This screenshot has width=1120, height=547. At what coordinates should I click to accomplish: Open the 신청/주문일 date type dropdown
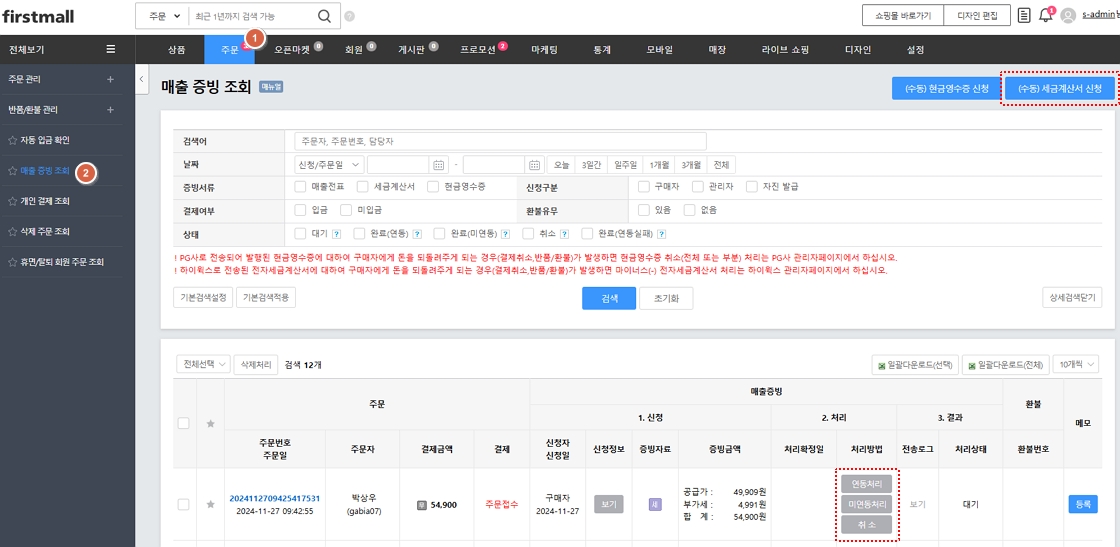[x=329, y=165]
